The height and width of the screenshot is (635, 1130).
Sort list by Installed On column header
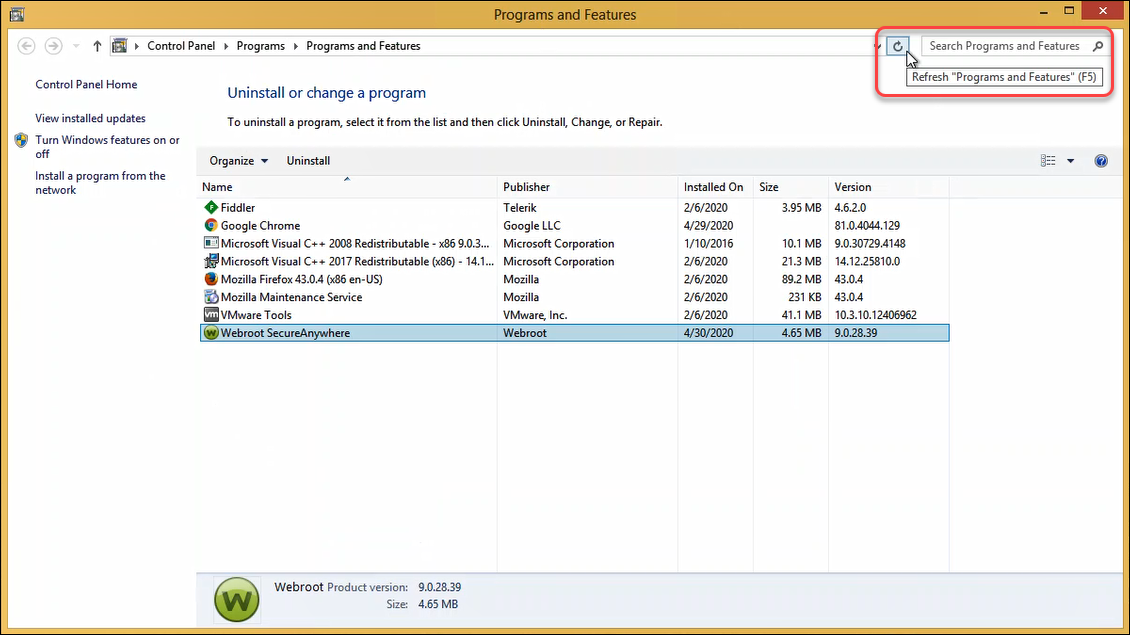(716, 187)
